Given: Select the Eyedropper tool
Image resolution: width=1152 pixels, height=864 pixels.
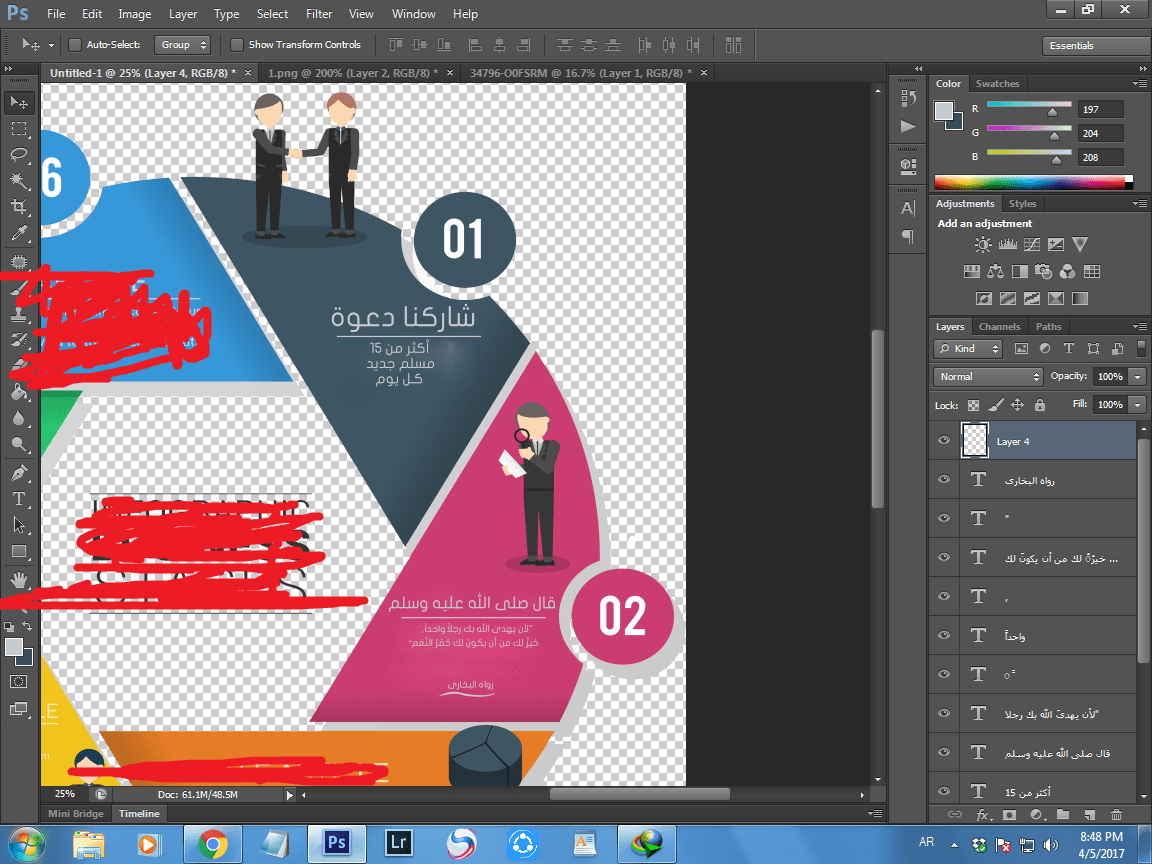Looking at the screenshot, I should [19, 234].
